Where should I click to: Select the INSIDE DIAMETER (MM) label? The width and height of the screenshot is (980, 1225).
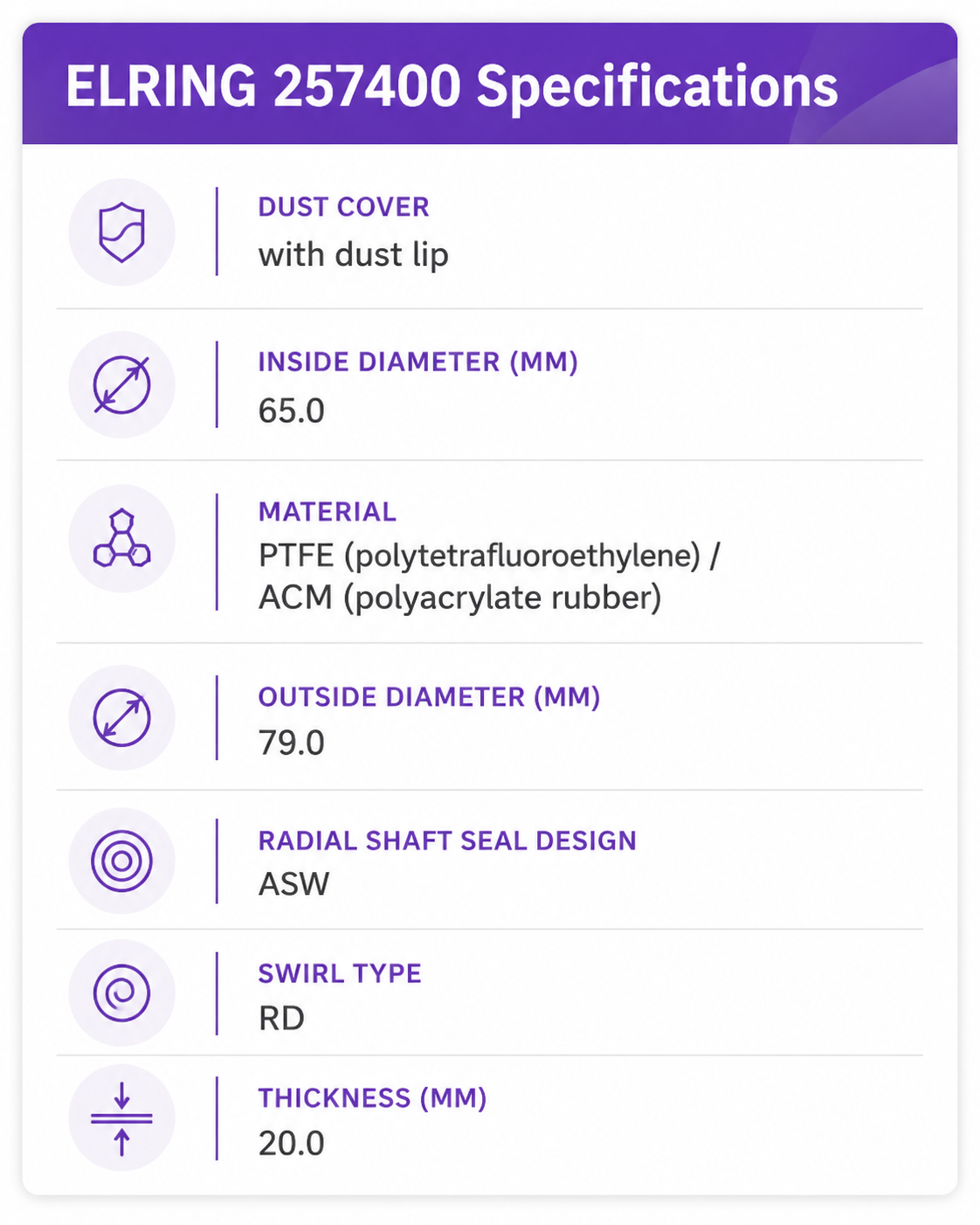click(418, 362)
